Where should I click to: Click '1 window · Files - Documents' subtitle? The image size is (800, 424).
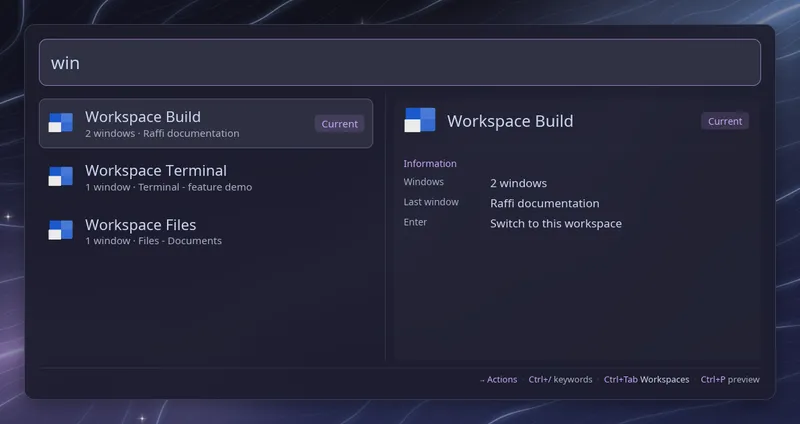click(154, 241)
